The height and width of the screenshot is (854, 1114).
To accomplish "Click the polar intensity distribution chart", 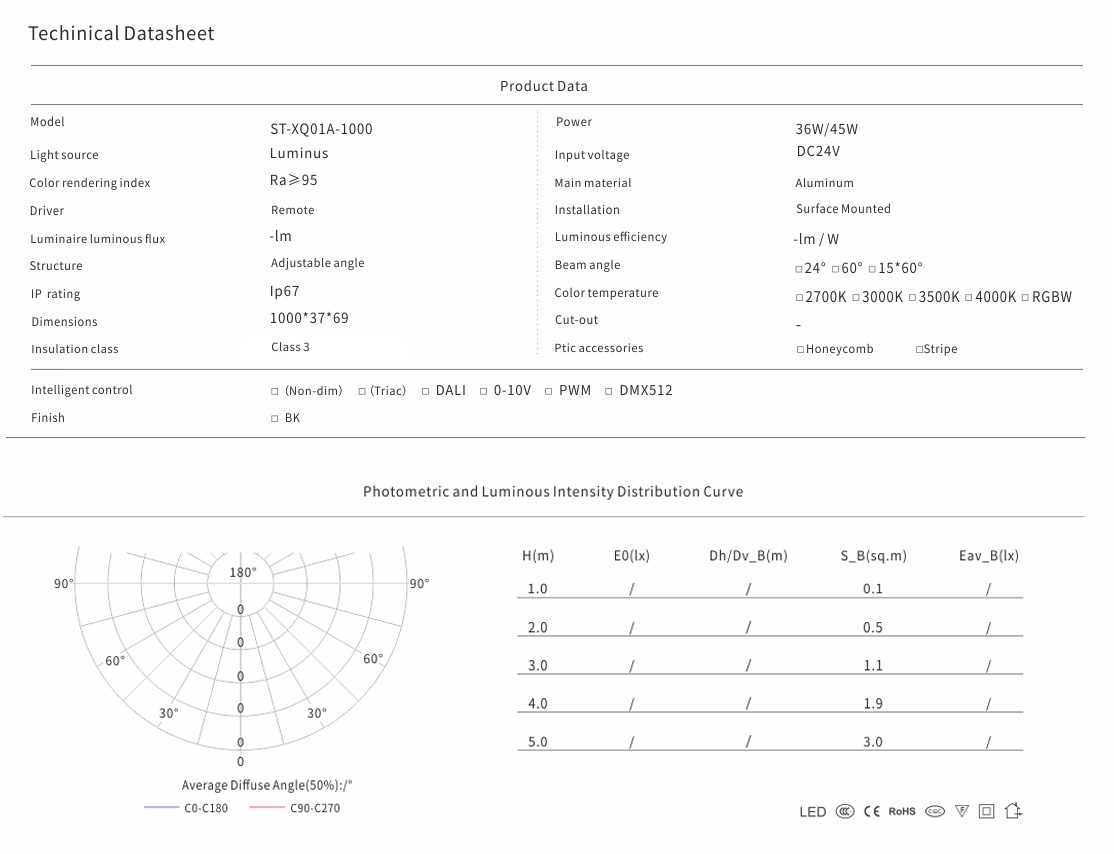I will pos(240,650).
